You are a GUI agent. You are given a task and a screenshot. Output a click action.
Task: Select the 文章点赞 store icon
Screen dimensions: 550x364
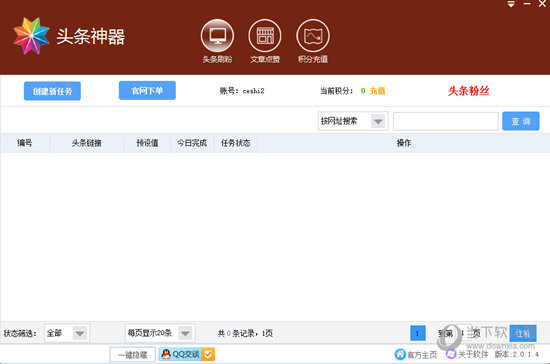pos(265,36)
